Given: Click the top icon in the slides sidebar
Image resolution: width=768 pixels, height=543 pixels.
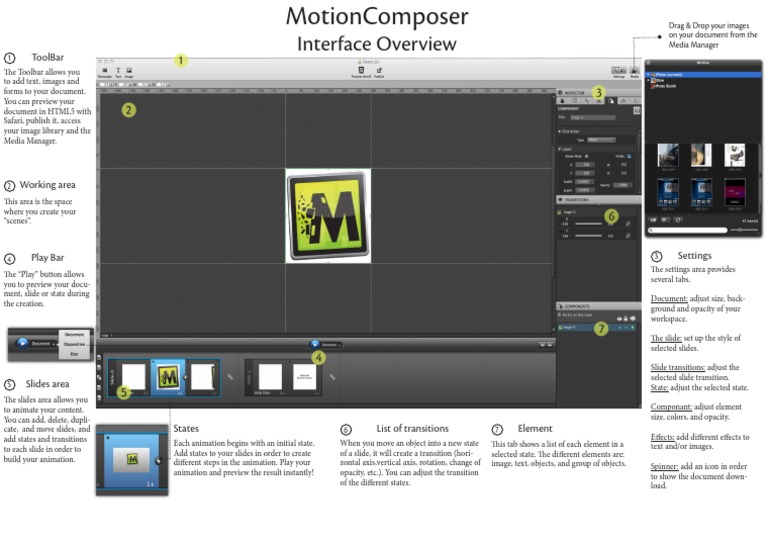Looking at the screenshot, I should pyautogui.click(x=99, y=357).
